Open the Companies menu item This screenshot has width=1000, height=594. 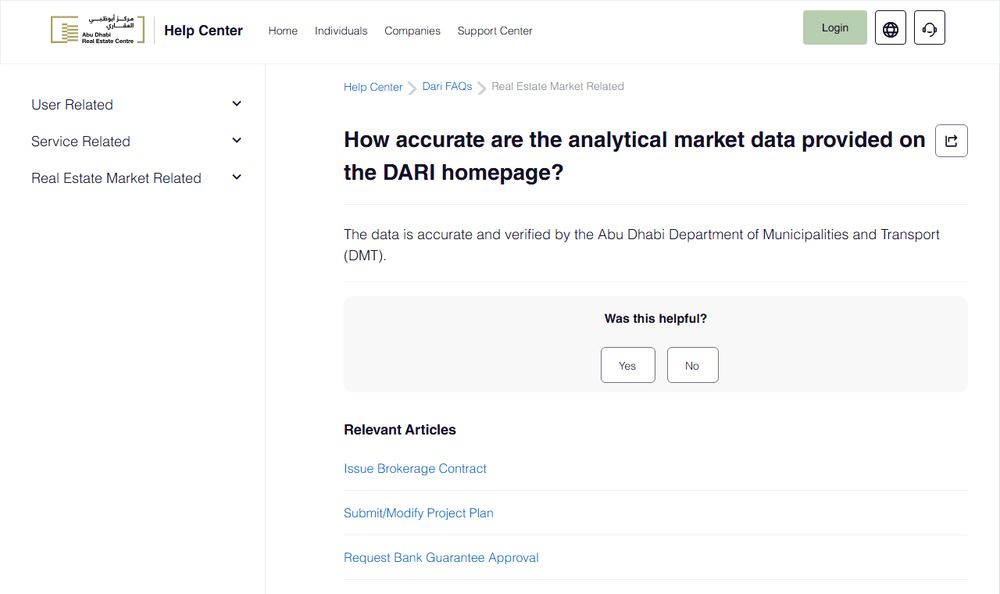tap(412, 31)
